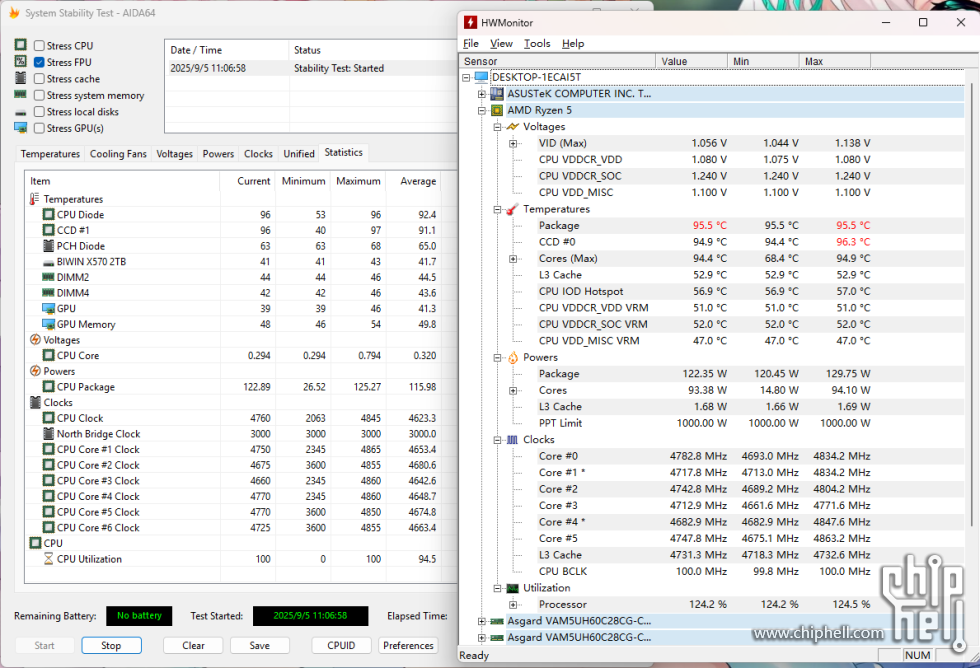
Task: Enable the Stress GPU(s) checkbox
Action: [39, 128]
